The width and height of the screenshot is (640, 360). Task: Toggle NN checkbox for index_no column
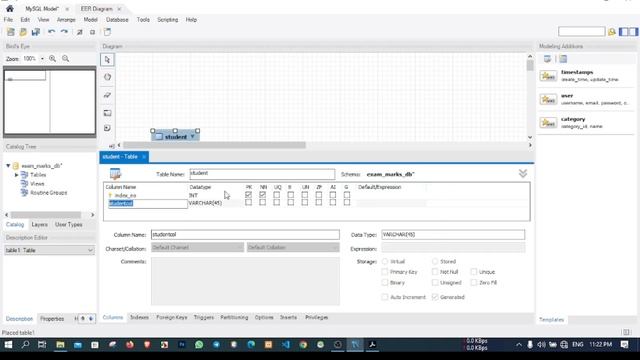coord(262,195)
